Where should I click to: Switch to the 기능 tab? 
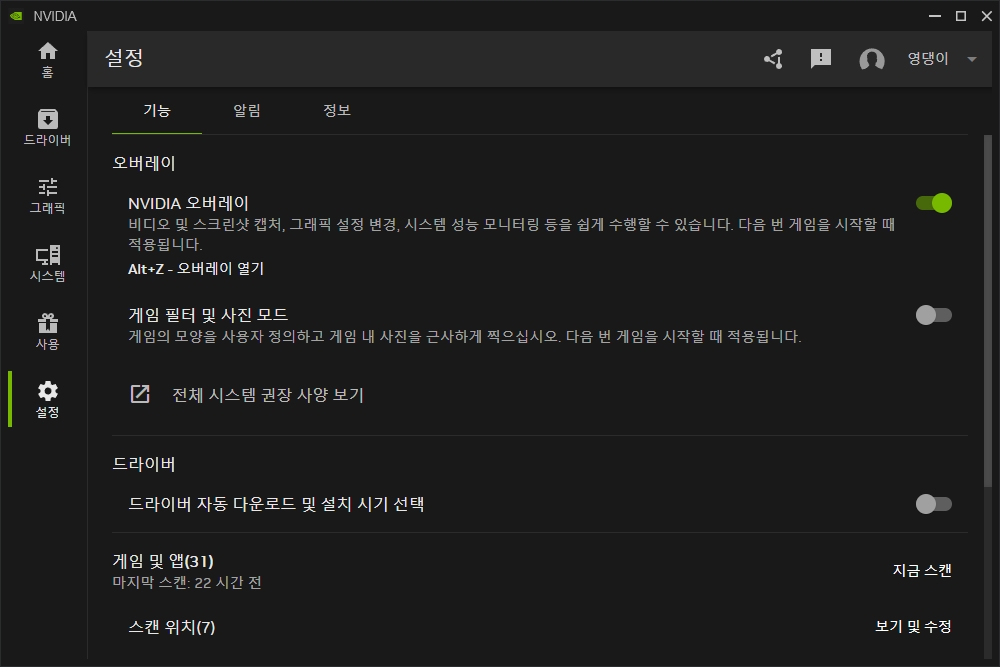click(x=157, y=111)
